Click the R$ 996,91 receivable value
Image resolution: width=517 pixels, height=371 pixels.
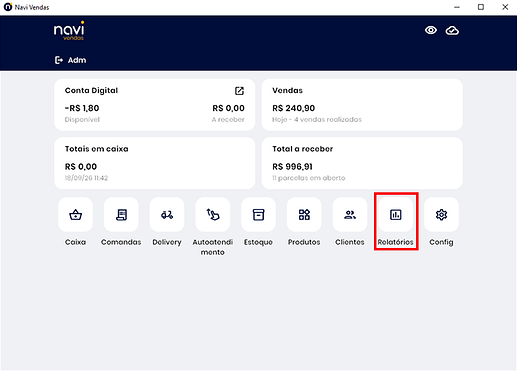point(292,166)
